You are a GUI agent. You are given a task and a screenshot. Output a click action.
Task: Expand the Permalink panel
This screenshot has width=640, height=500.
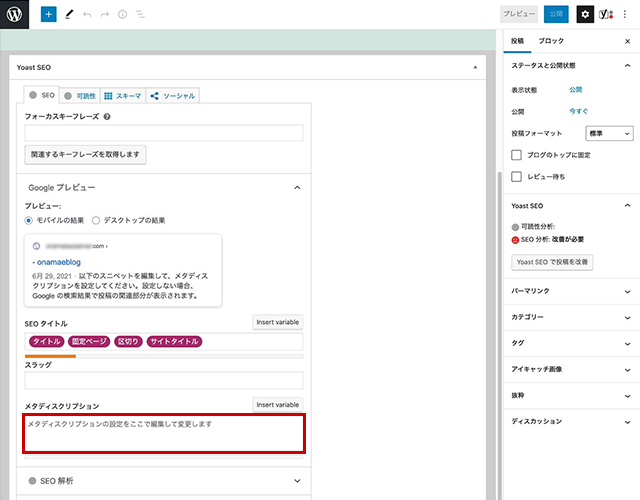tap(571, 291)
